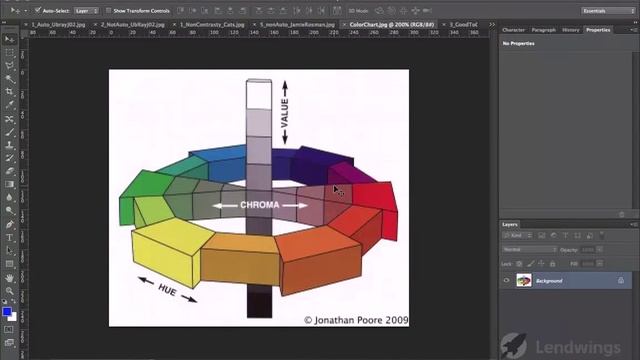The image size is (640, 360).
Task: Select the Dodge tool
Action: click(x=9, y=211)
